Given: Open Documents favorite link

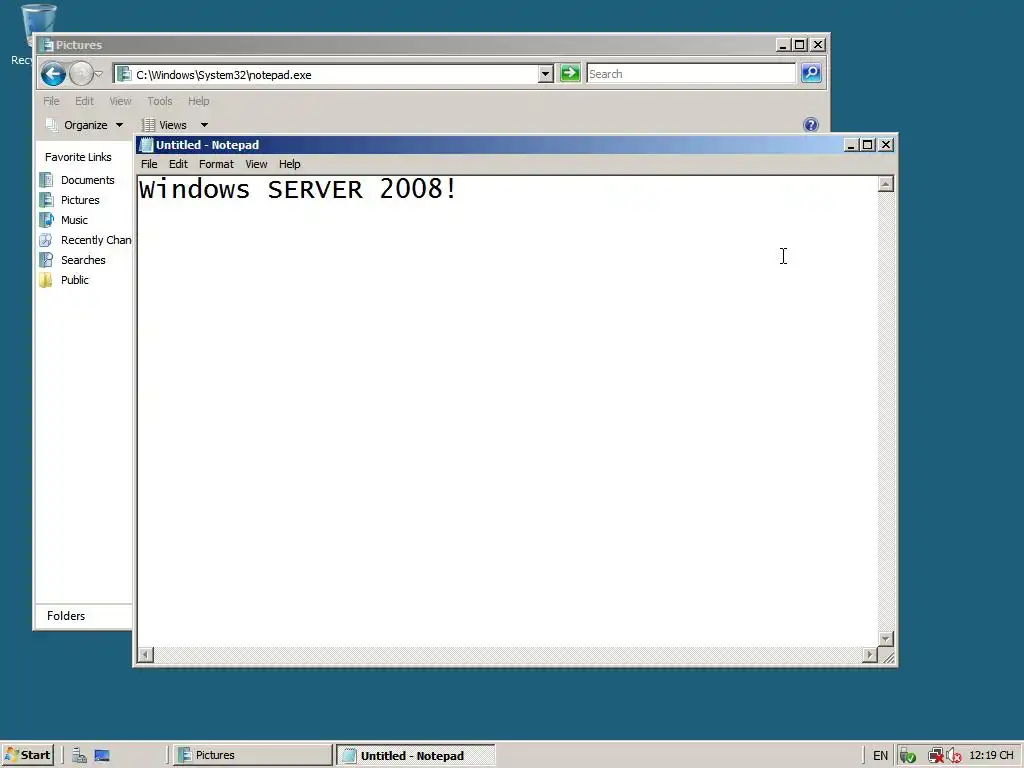Looking at the screenshot, I should point(88,180).
